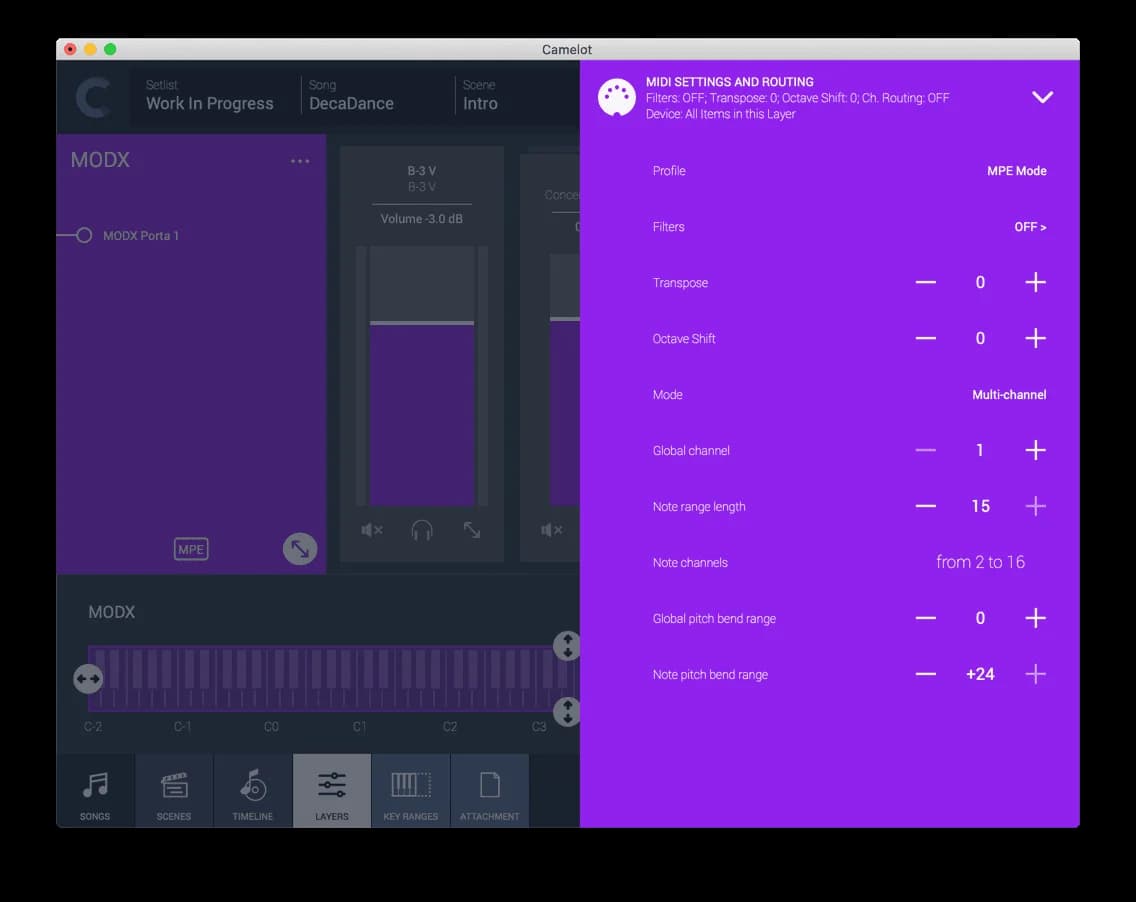Open the Key Ranges editor
Screen dimensions: 1136x902
[410, 790]
